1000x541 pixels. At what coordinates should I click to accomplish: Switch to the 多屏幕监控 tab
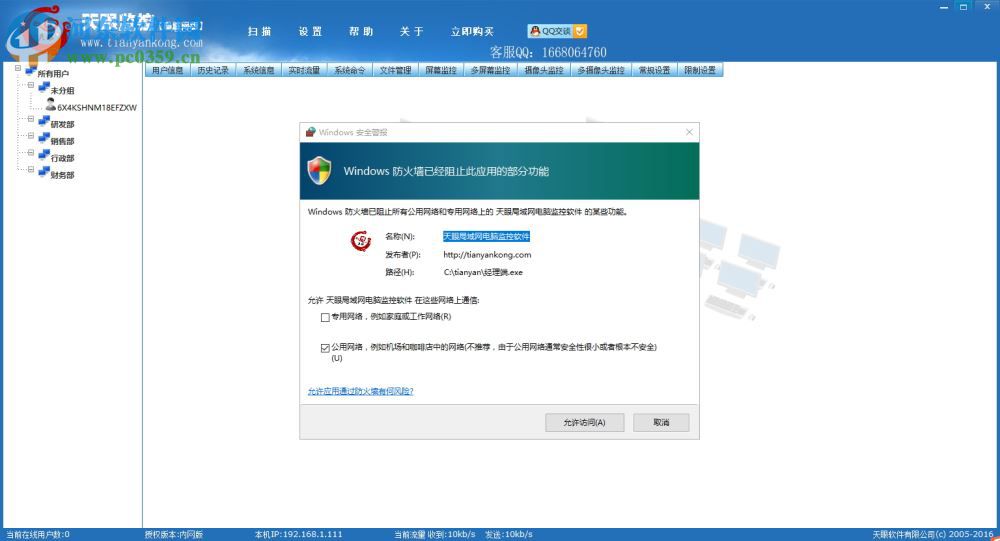pyautogui.click(x=490, y=70)
